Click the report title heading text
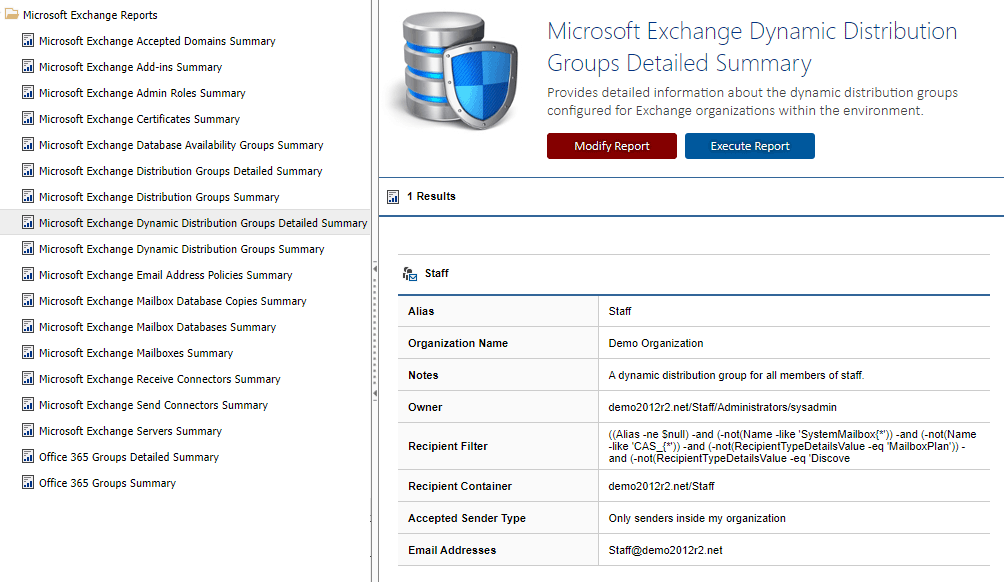Image resolution: width=1004 pixels, height=582 pixels. click(x=752, y=47)
